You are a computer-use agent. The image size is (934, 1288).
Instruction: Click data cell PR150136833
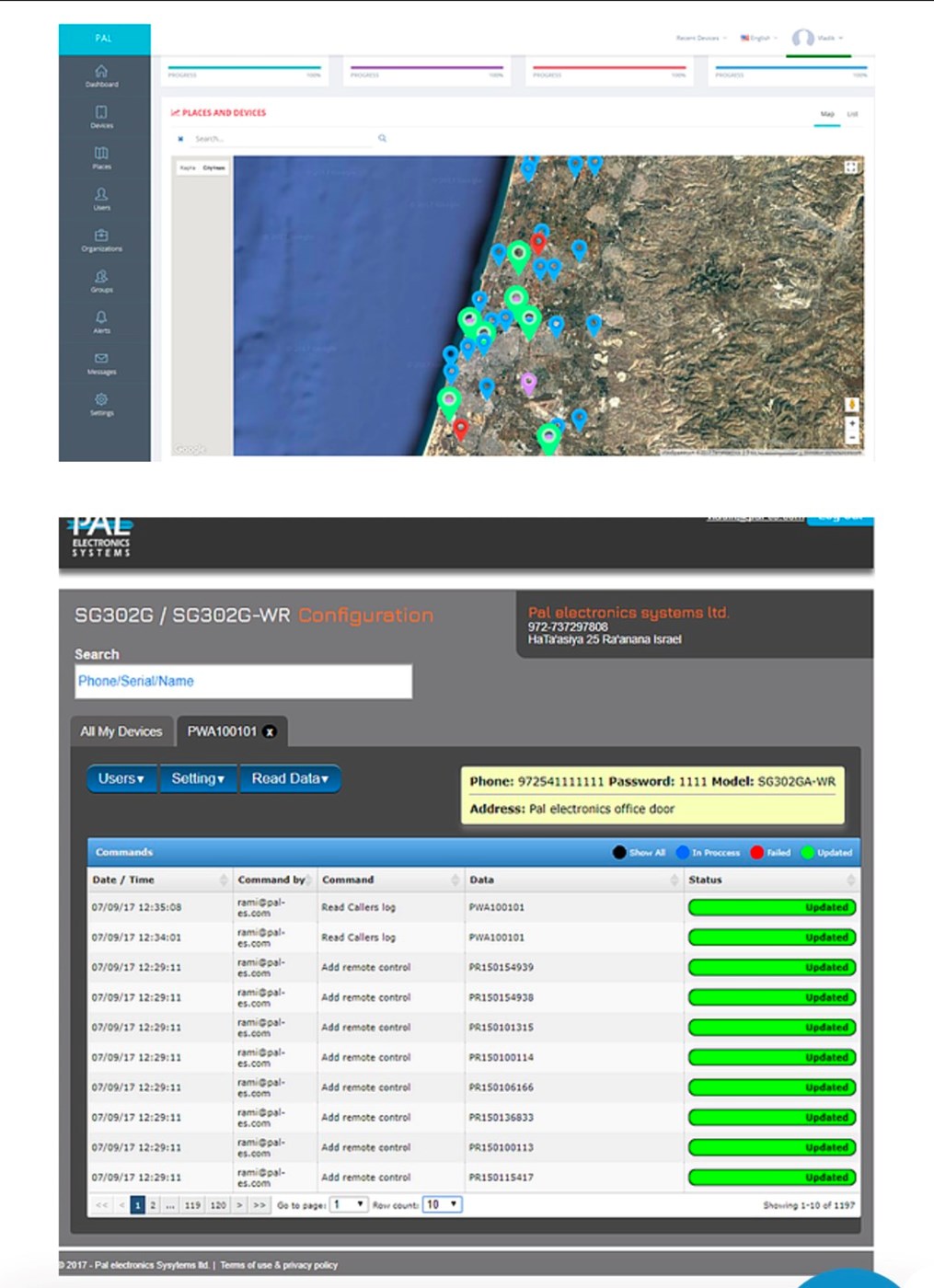[502, 1118]
